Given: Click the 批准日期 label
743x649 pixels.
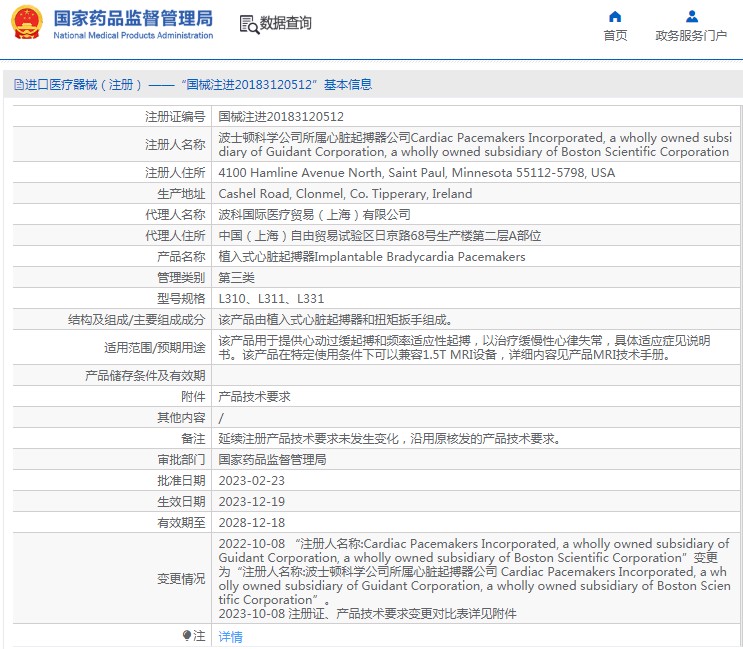Looking at the screenshot, I should pos(181,480).
